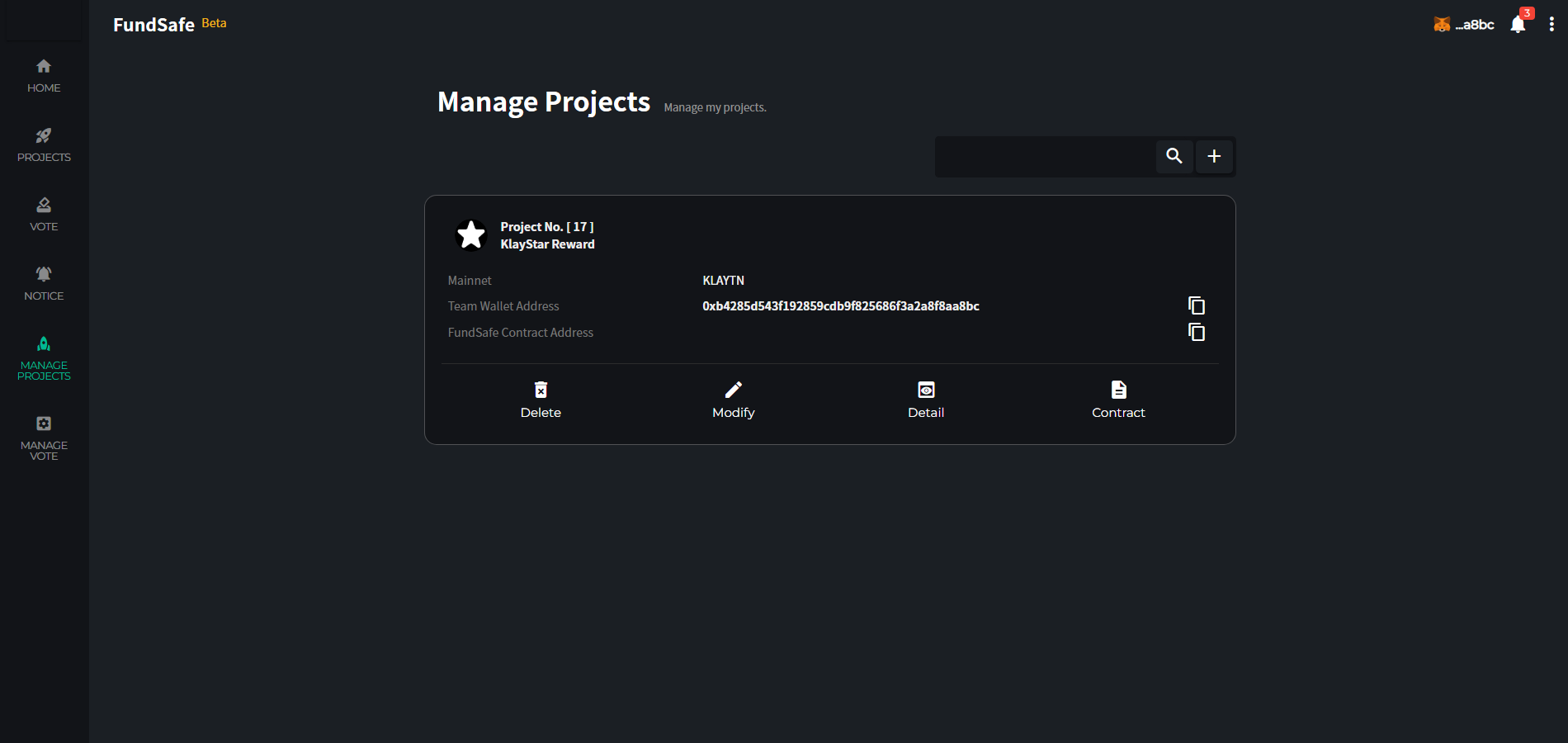The height and width of the screenshot is (743, 1568).
Task: Click the search magnifier icon
Action: 1174,156
